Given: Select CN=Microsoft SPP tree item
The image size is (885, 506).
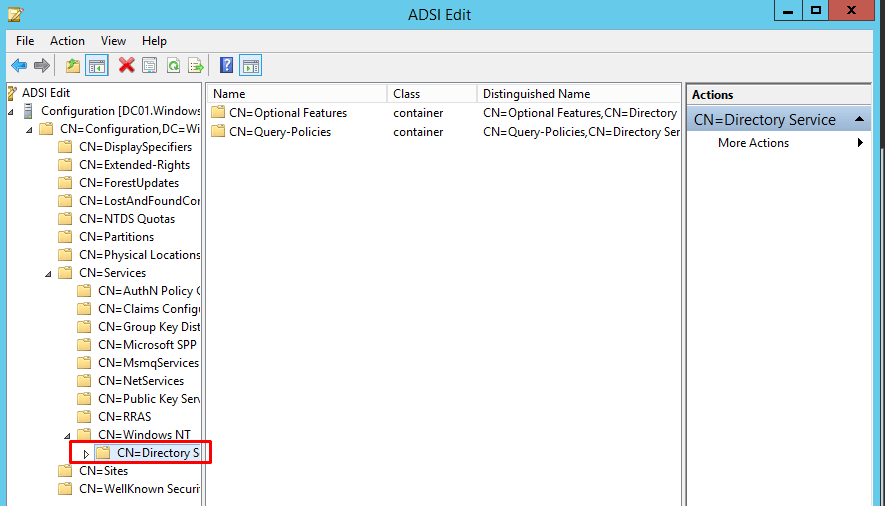Looking at the screenshot, I should 147,345.
